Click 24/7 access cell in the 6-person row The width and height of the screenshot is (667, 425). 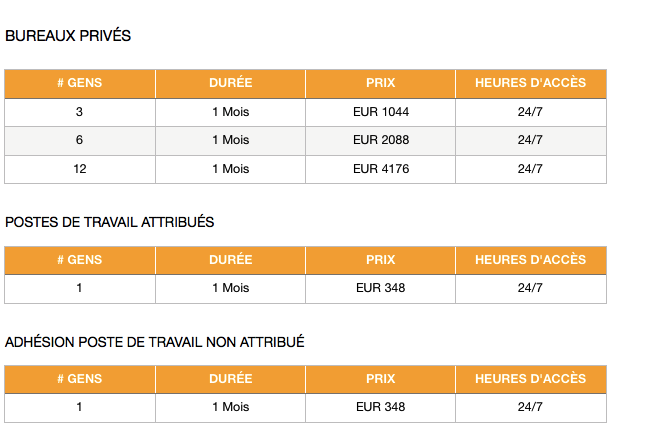click(531, 140)
